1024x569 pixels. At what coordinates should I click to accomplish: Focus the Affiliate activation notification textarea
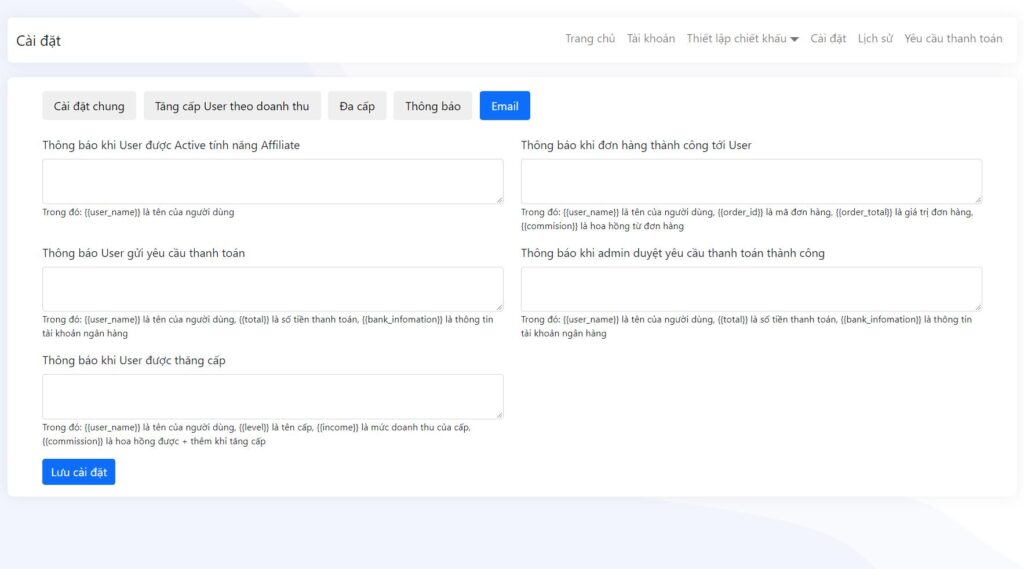click(x=272, y=181)
